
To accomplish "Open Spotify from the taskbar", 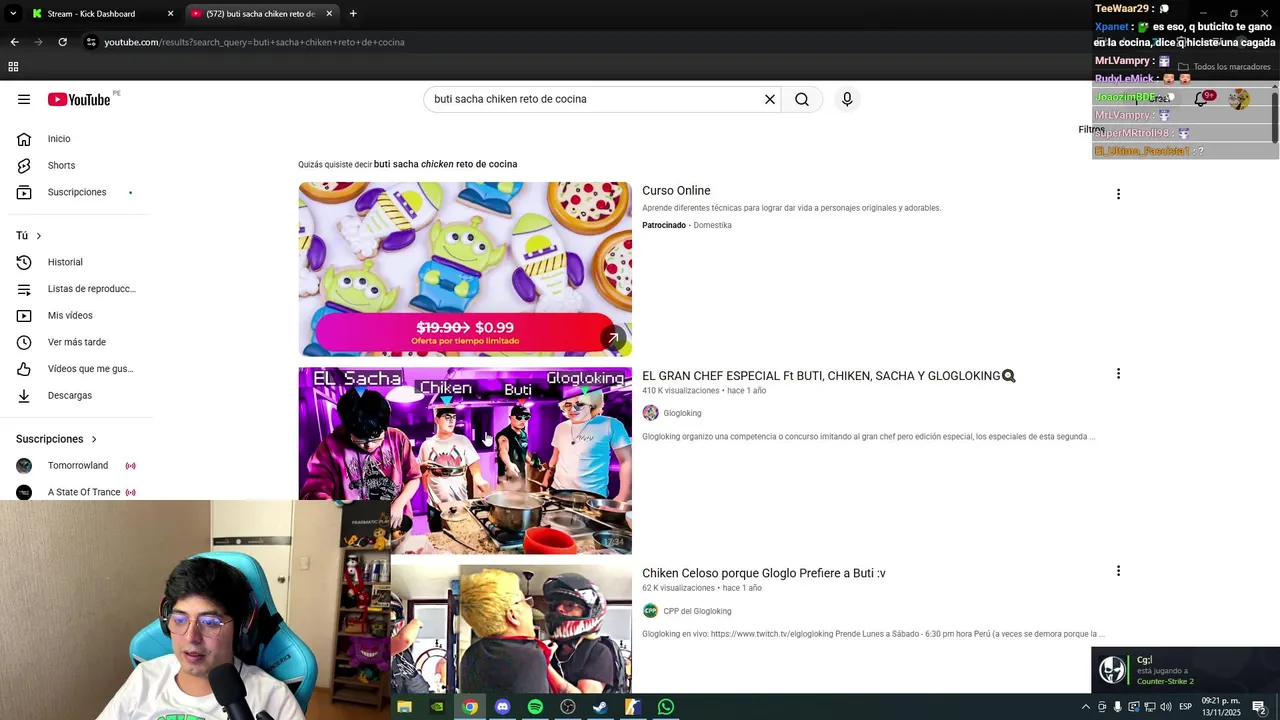I will point(535,707).
